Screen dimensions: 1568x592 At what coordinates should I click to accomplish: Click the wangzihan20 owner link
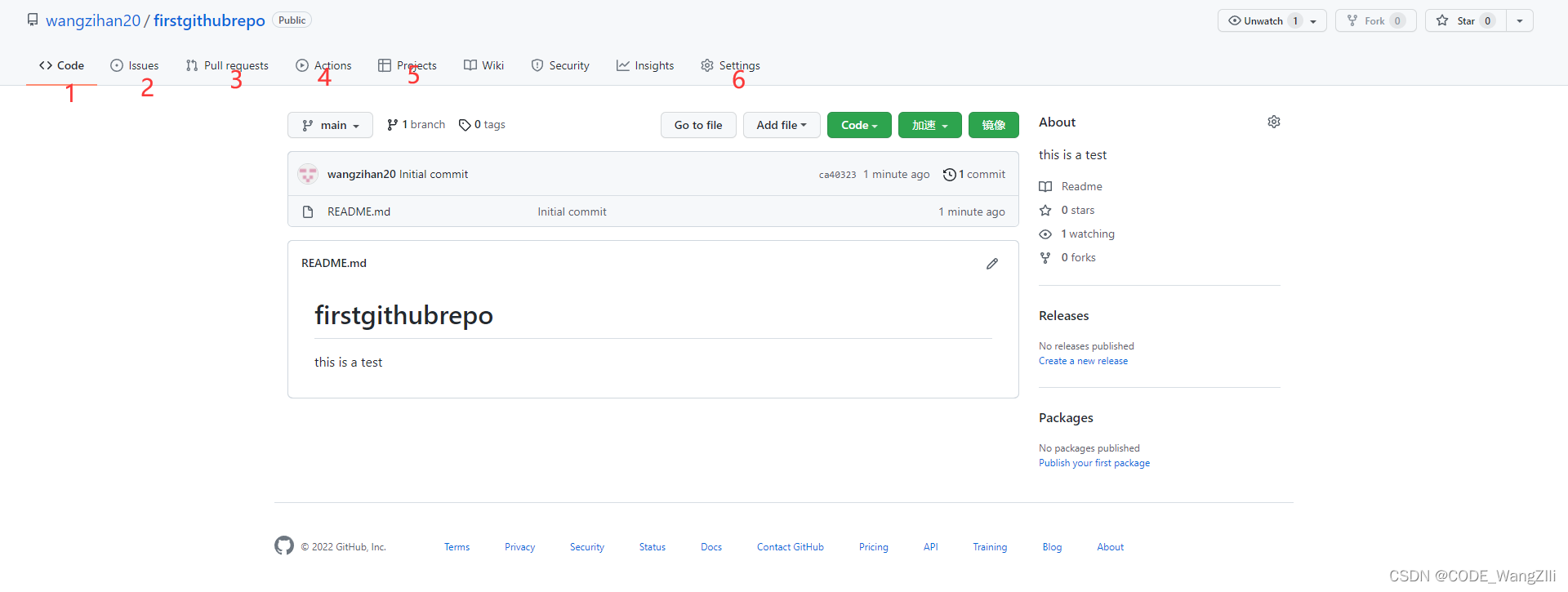93,20
